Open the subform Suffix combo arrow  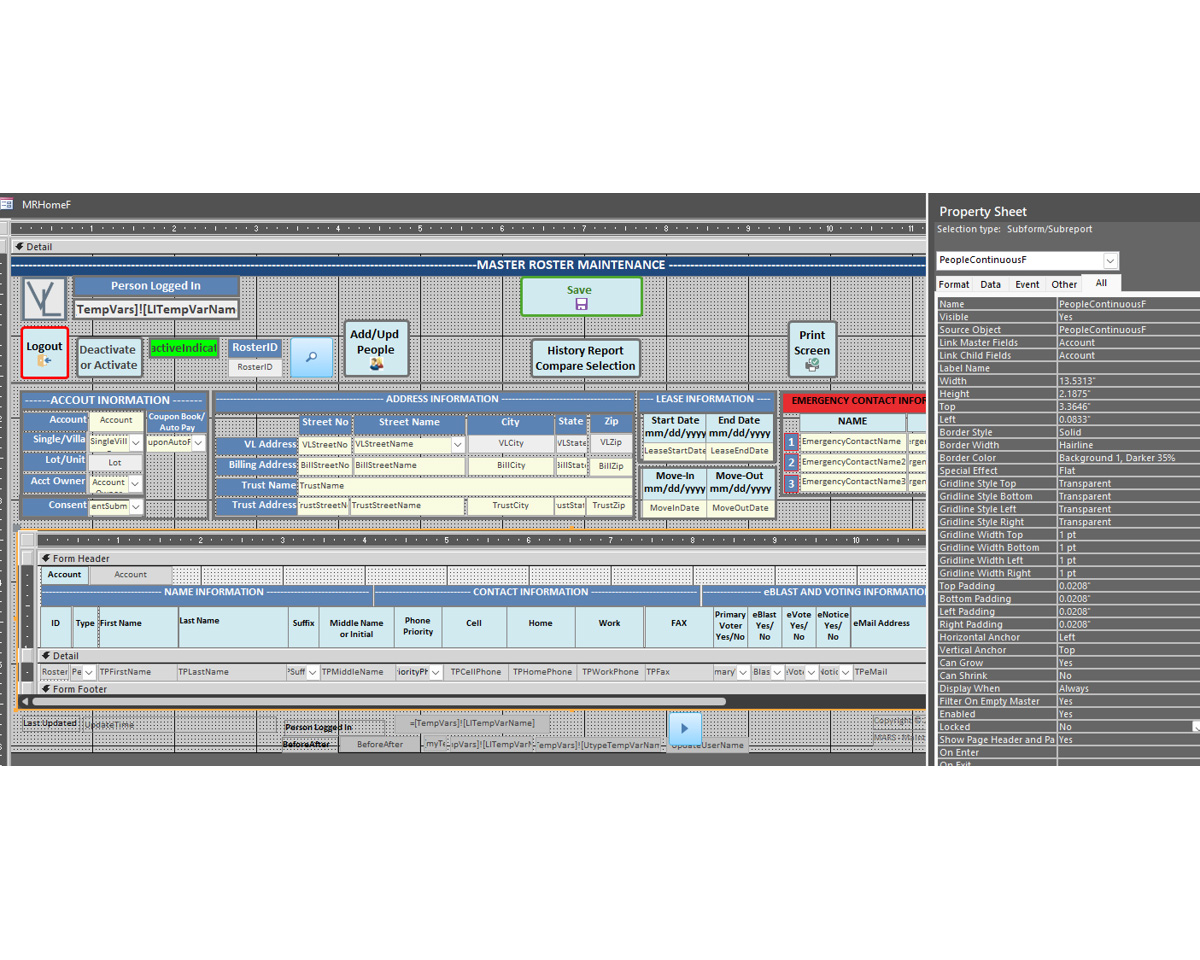click(x=312, y=672)
